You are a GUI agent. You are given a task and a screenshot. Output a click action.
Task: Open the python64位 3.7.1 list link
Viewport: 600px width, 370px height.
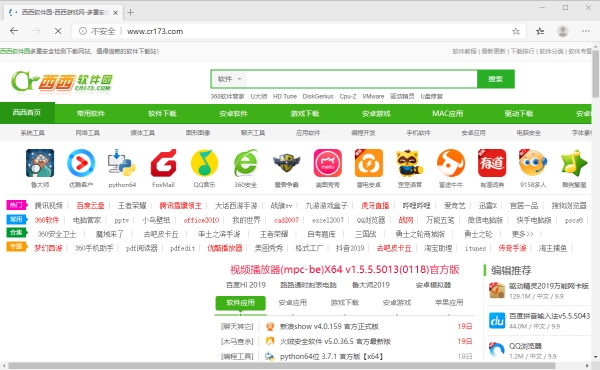click(x=331, y=357)
